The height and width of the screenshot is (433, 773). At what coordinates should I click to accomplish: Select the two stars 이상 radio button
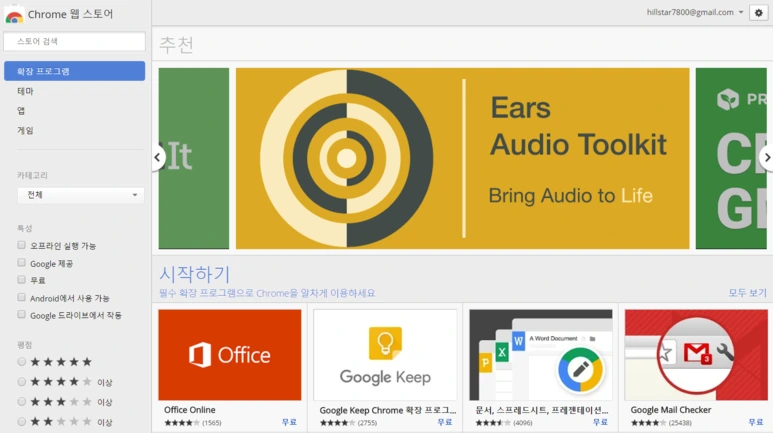pyautogui.click(x=22, y=422)
